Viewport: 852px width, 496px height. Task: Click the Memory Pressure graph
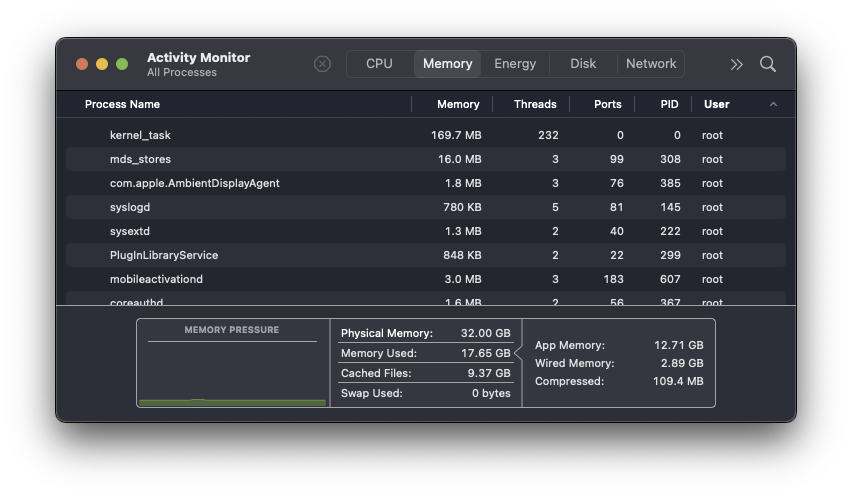coord(232,370)
